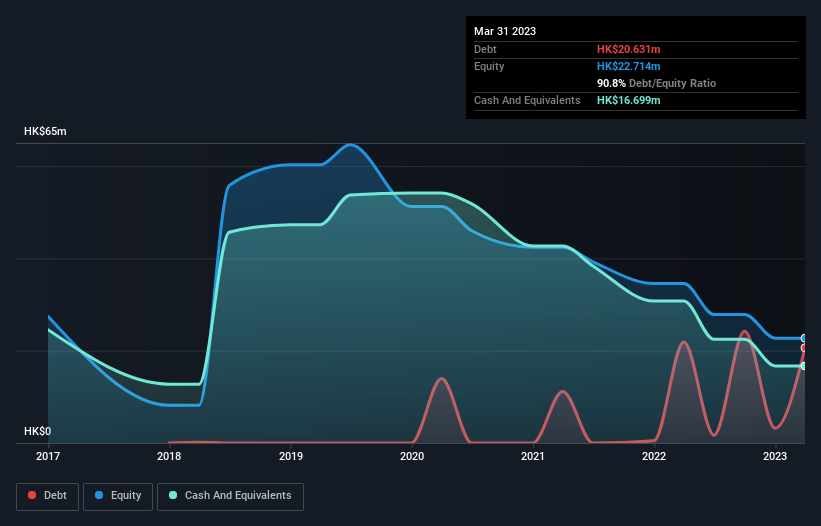The image size is (821, 526).
Task: Click the Mar 31 2023 tooltip date
Action: [x=505, y=31]
